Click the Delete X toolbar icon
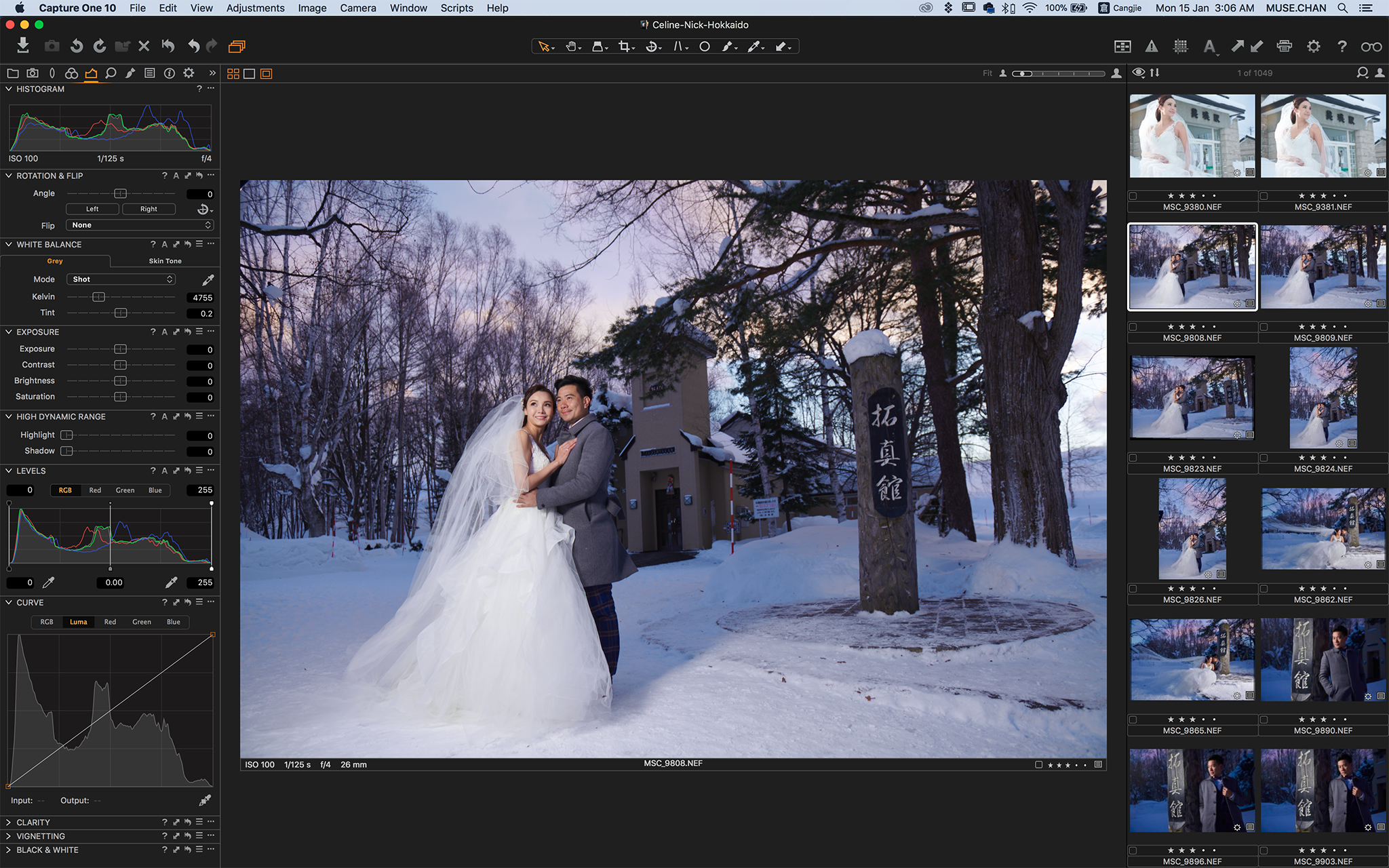The image size is (1389, 868). (144, 46)
